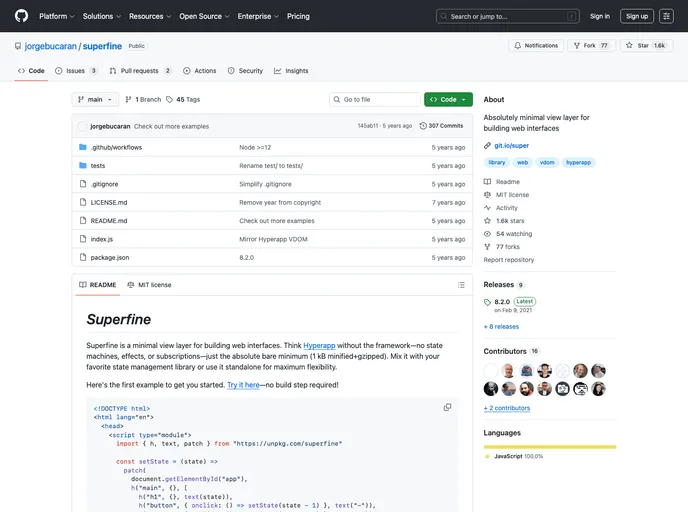Click the link icon beside git.io/super
This screenshot has height=512, width=688.
[487, 146]
